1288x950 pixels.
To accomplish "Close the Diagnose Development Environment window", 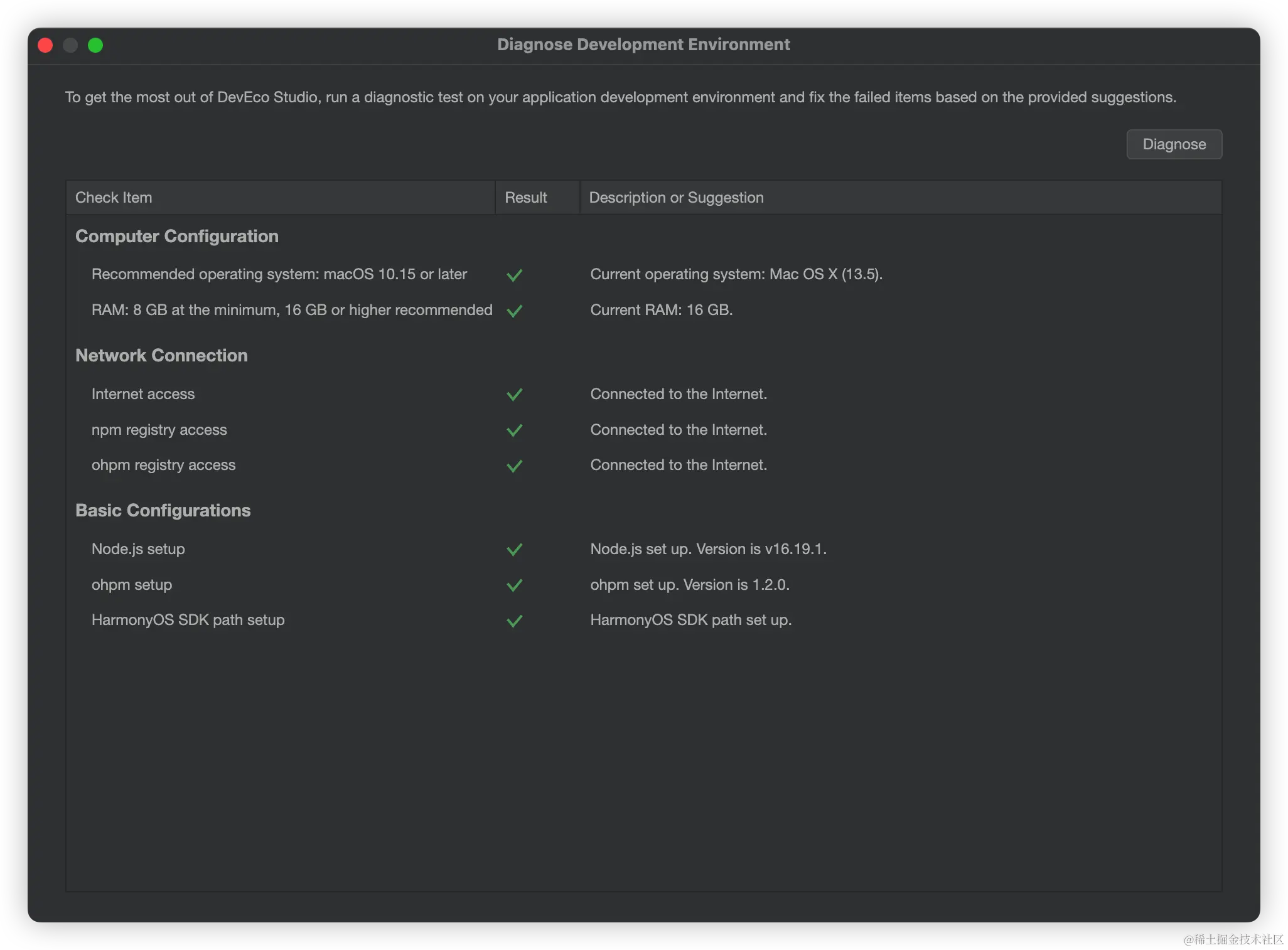I will pyautogui.click(x=45, y=45).
